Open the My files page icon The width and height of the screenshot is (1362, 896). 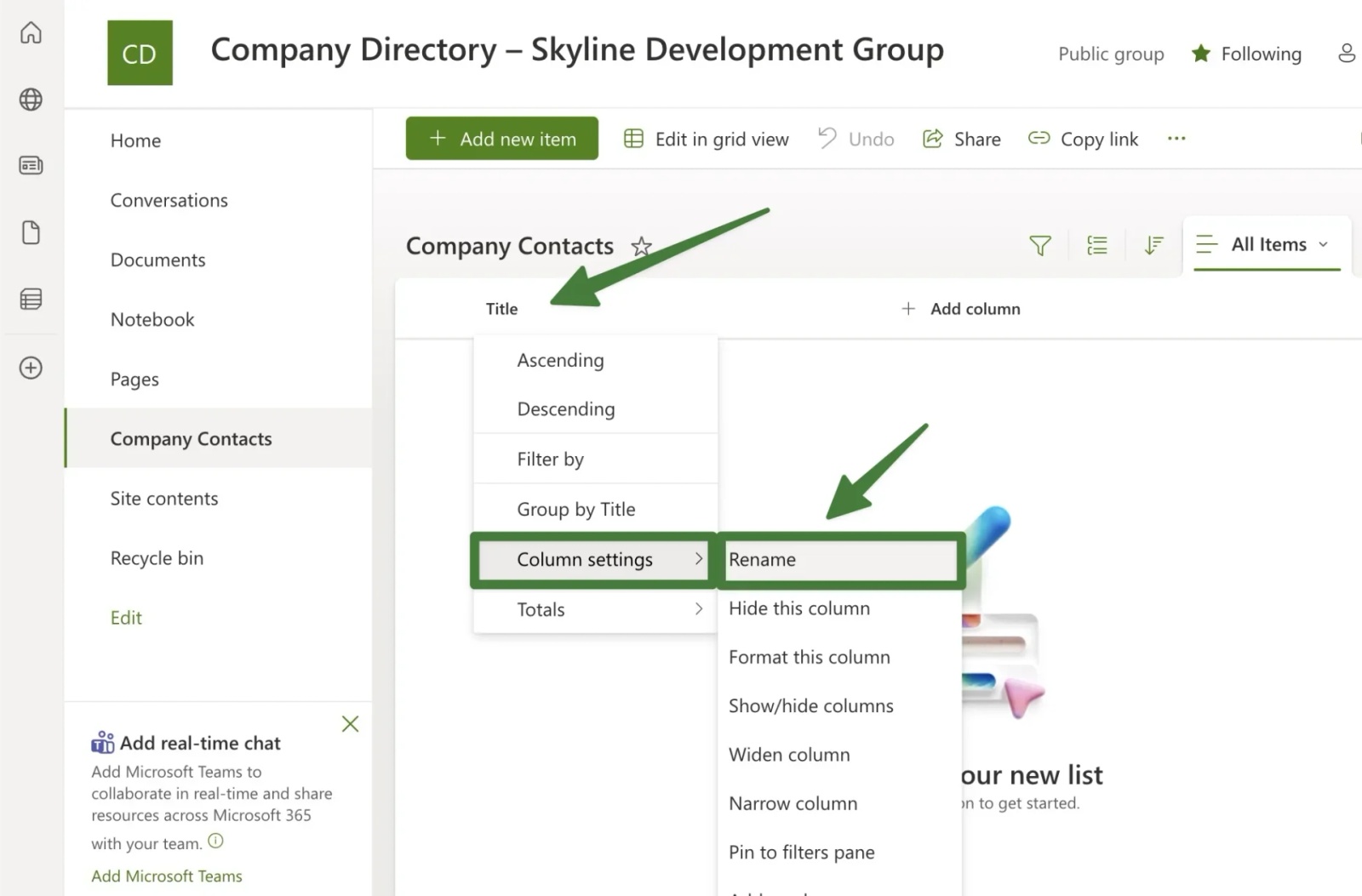[x=31, y=232]
